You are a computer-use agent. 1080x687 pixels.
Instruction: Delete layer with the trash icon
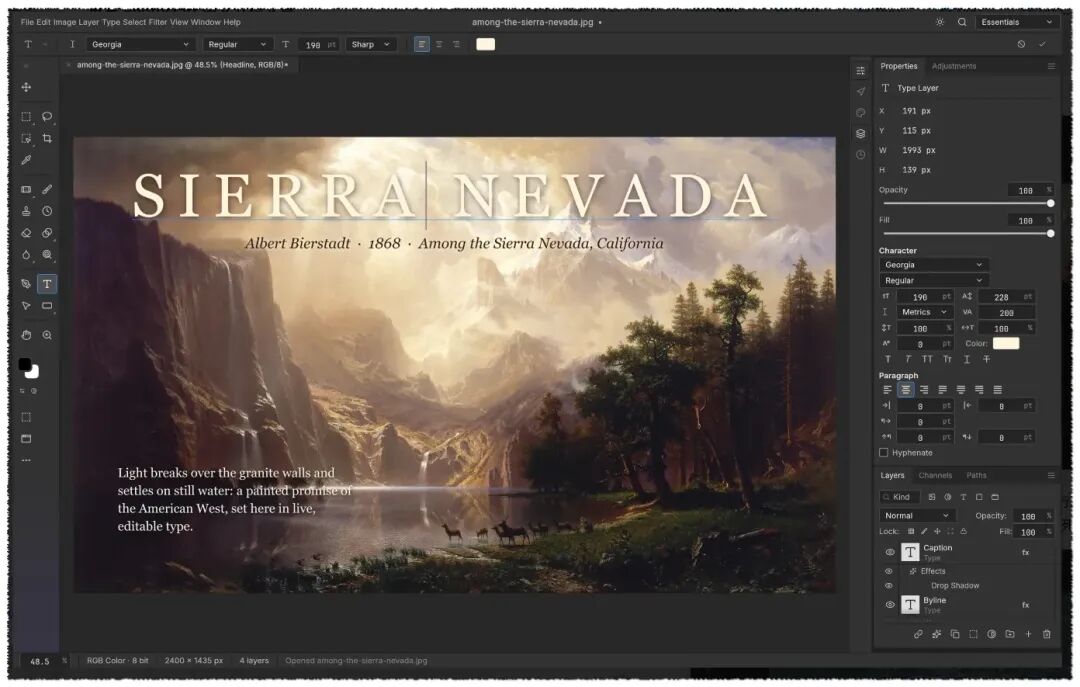(1046, 634)
